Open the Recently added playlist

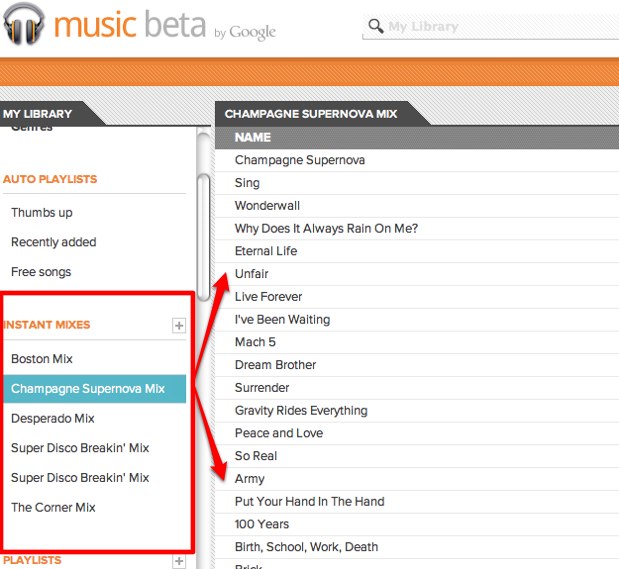point(53,242)
